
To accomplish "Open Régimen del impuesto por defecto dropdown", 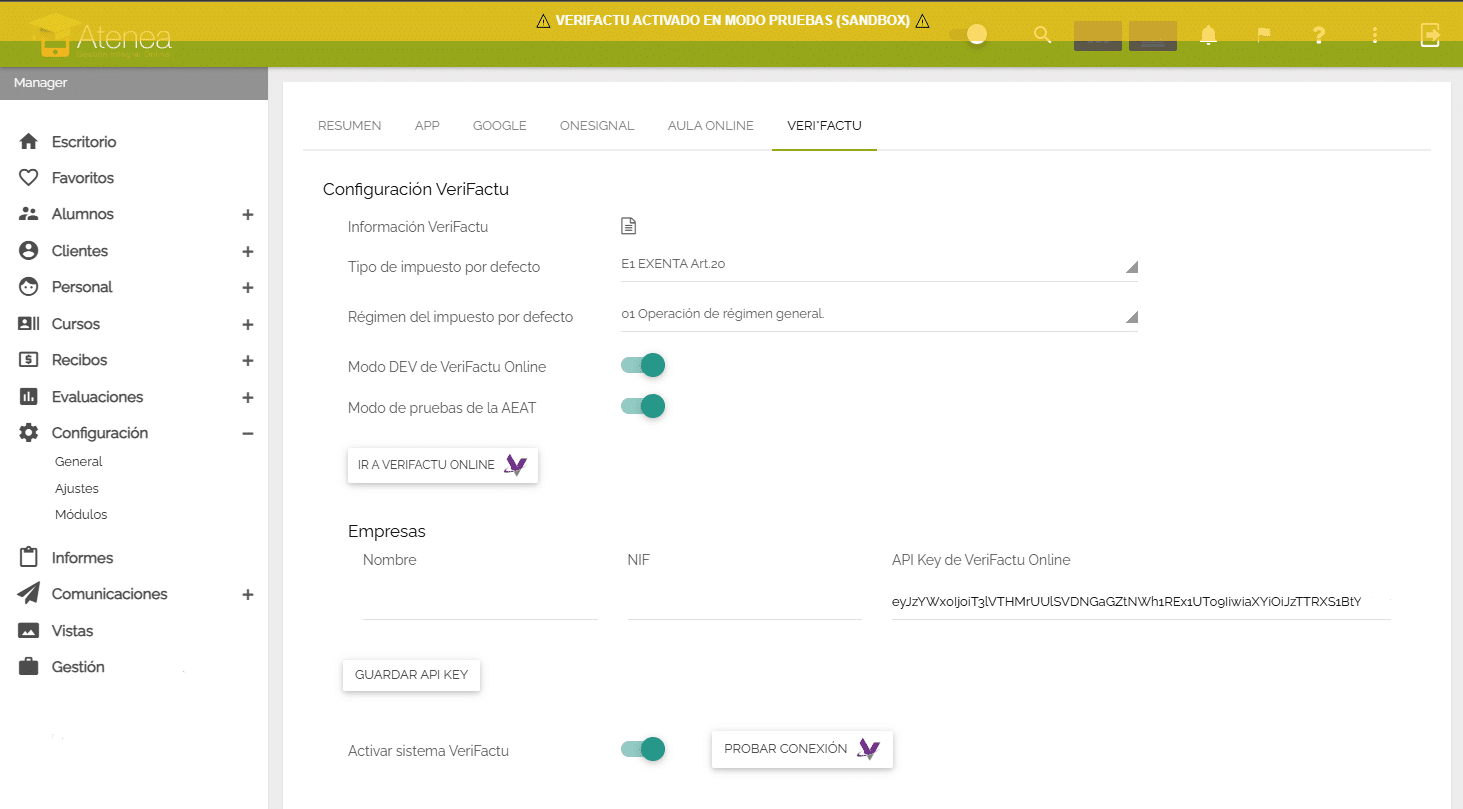I will (x=878, y=315).
